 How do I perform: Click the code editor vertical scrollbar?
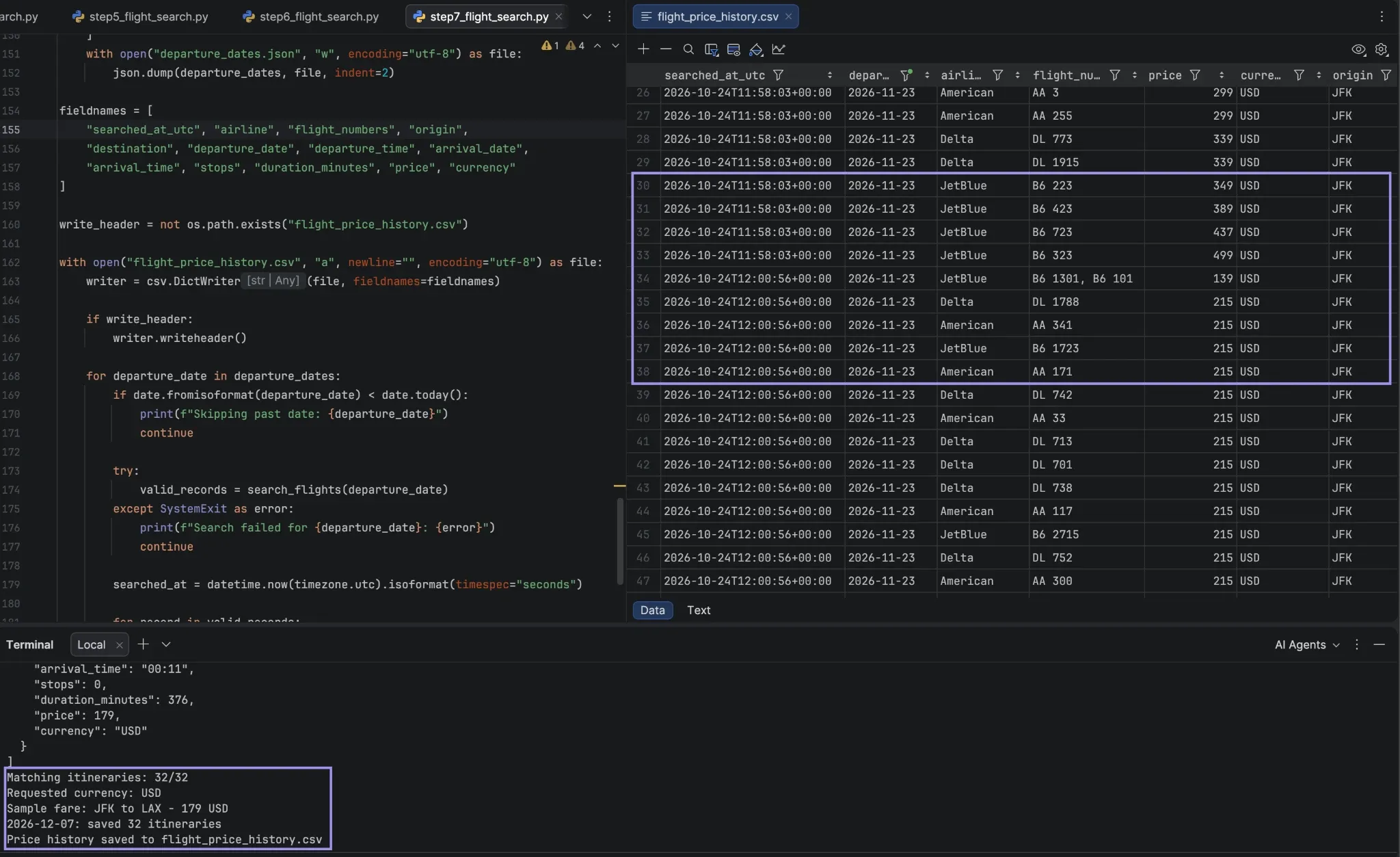(x=620, y=540)
